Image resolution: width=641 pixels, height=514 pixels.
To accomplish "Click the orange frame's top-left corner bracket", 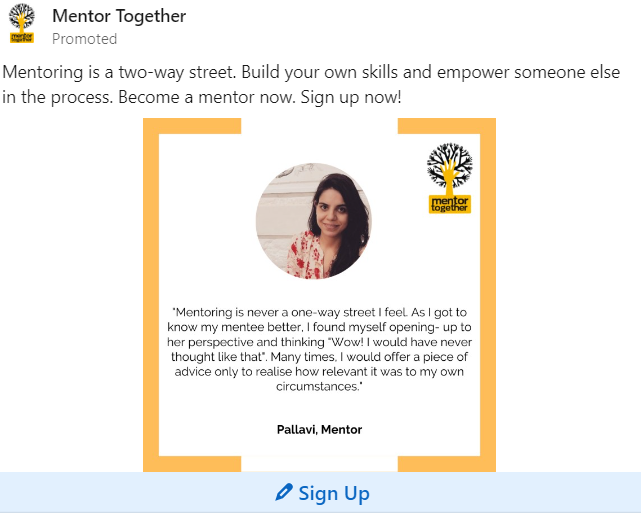I will [x=192, y=126].
